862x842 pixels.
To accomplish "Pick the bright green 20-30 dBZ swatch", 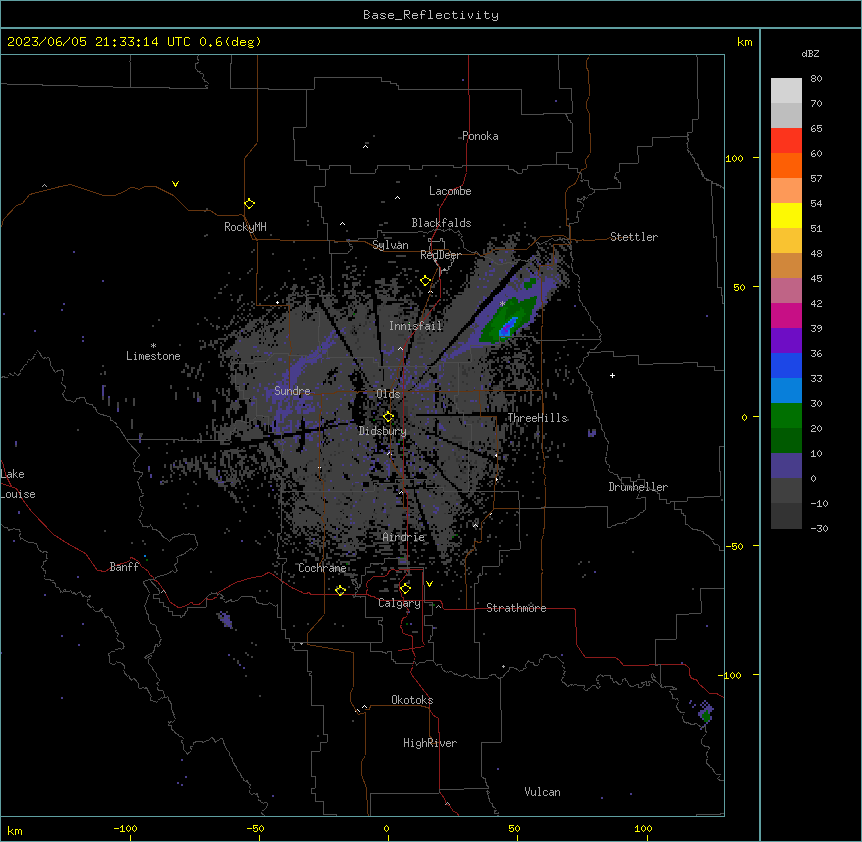I will (786, 416).
